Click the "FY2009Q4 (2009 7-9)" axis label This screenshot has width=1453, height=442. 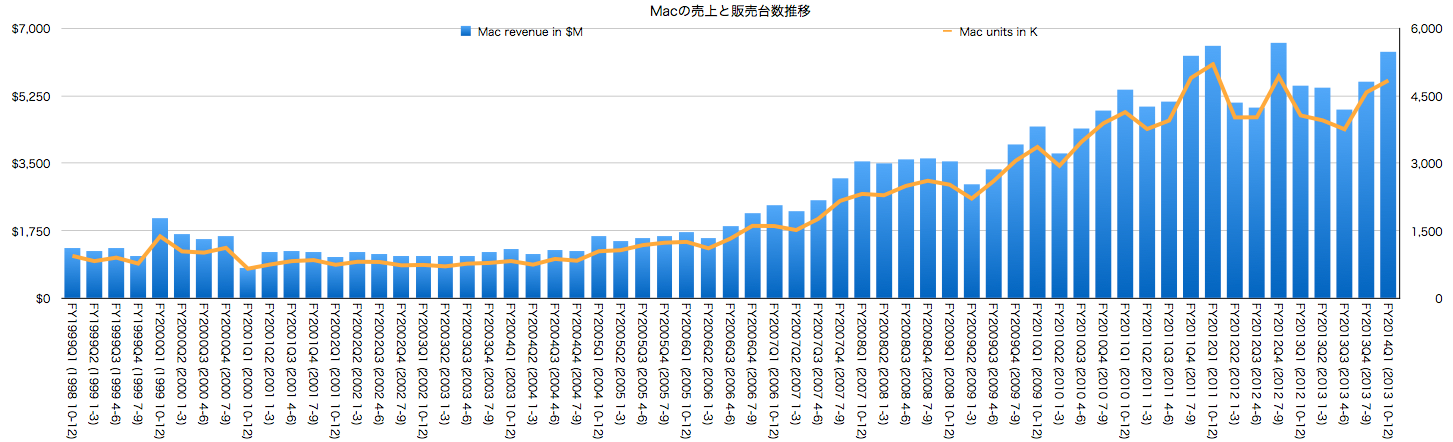[1017, 362]
